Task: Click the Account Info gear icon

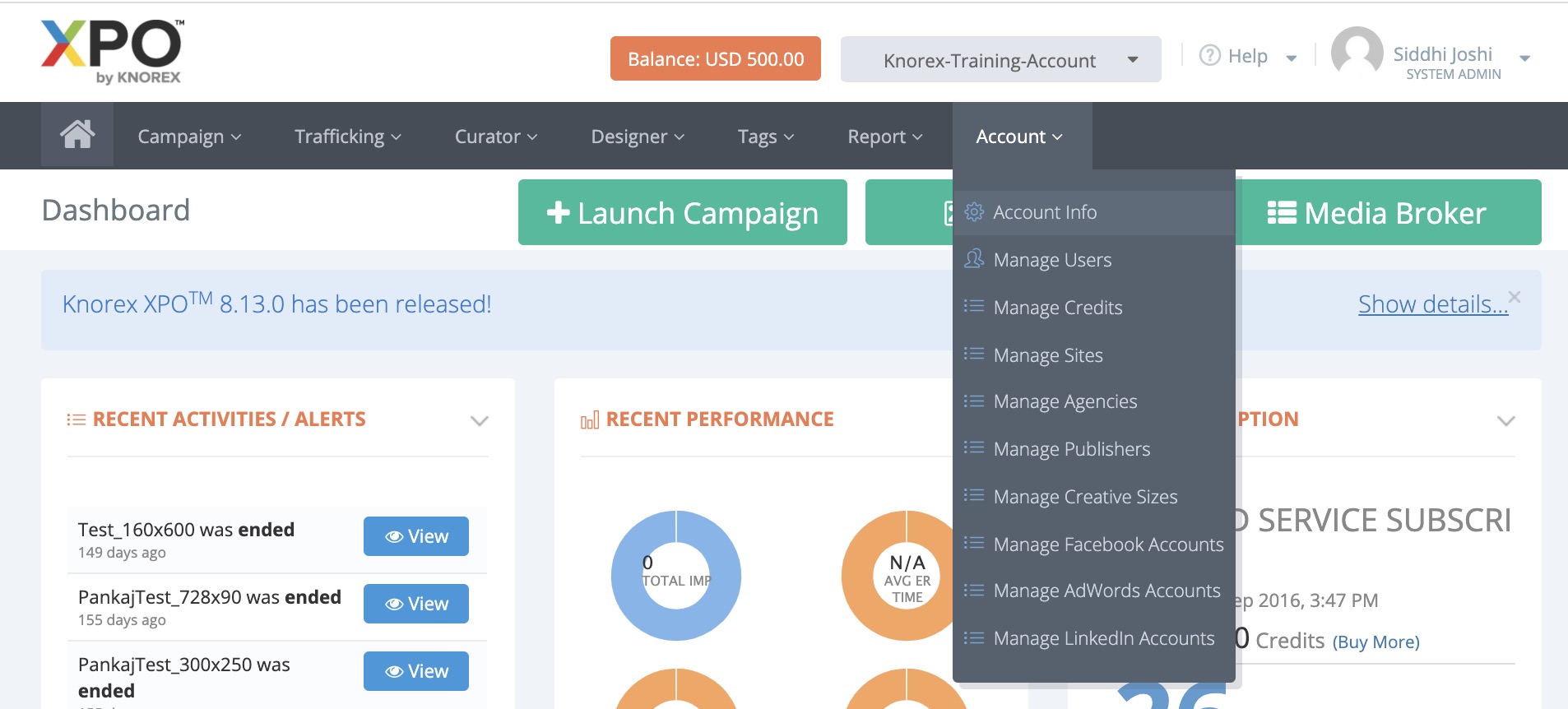Action: pos(974,212)
